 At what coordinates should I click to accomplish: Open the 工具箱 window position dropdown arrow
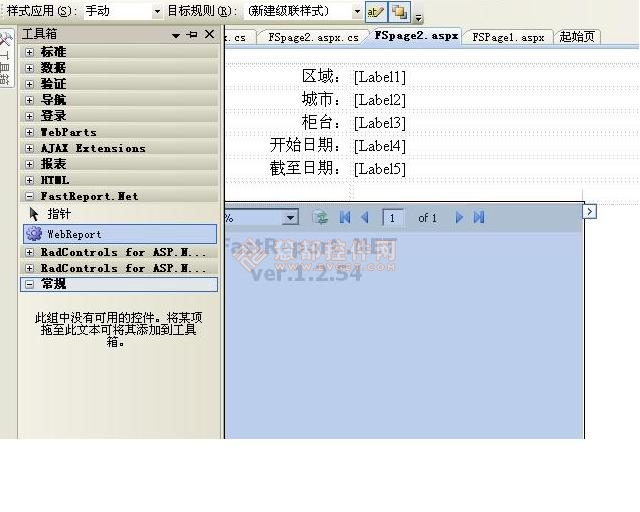pos(176,35)
